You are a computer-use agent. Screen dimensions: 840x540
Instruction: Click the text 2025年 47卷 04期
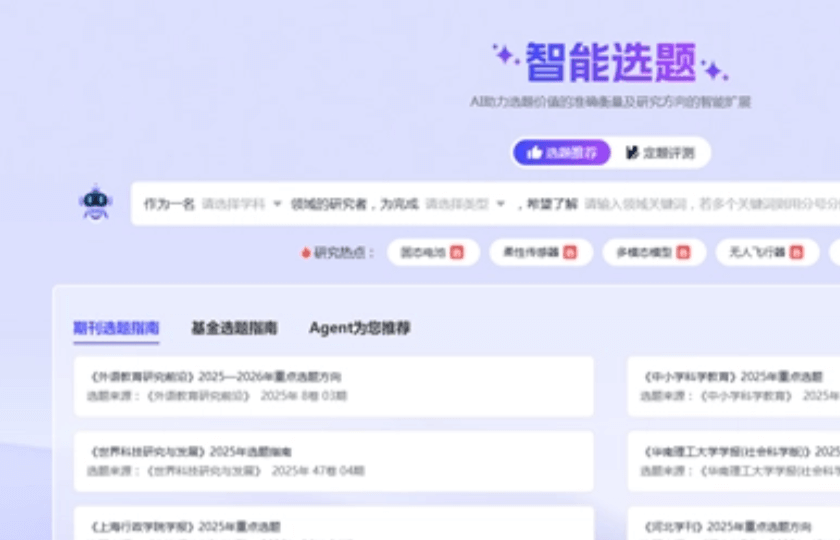(x=318, y=471)
